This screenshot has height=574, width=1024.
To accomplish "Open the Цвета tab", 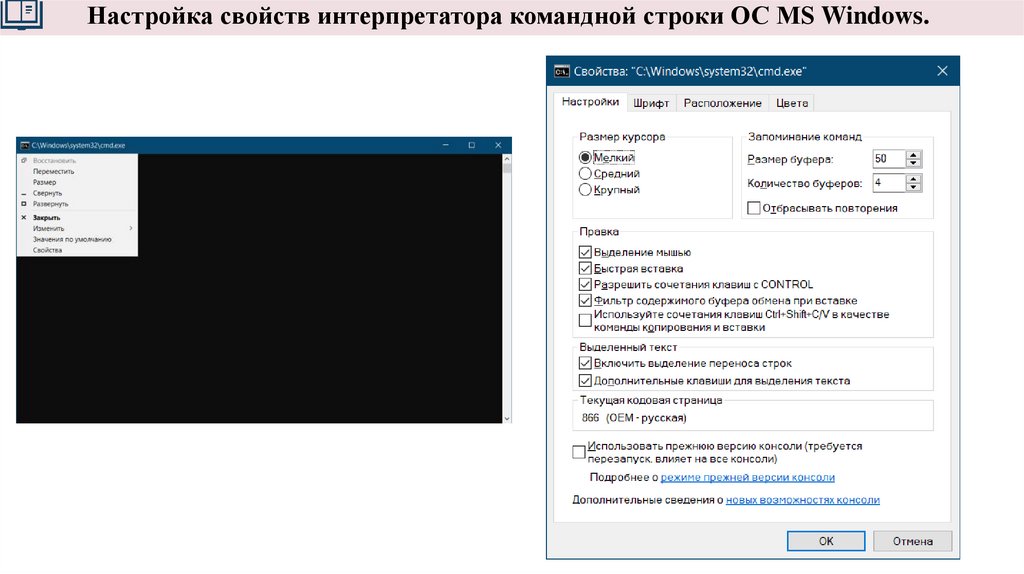I will pyautogui.click(x=792, y=103).
